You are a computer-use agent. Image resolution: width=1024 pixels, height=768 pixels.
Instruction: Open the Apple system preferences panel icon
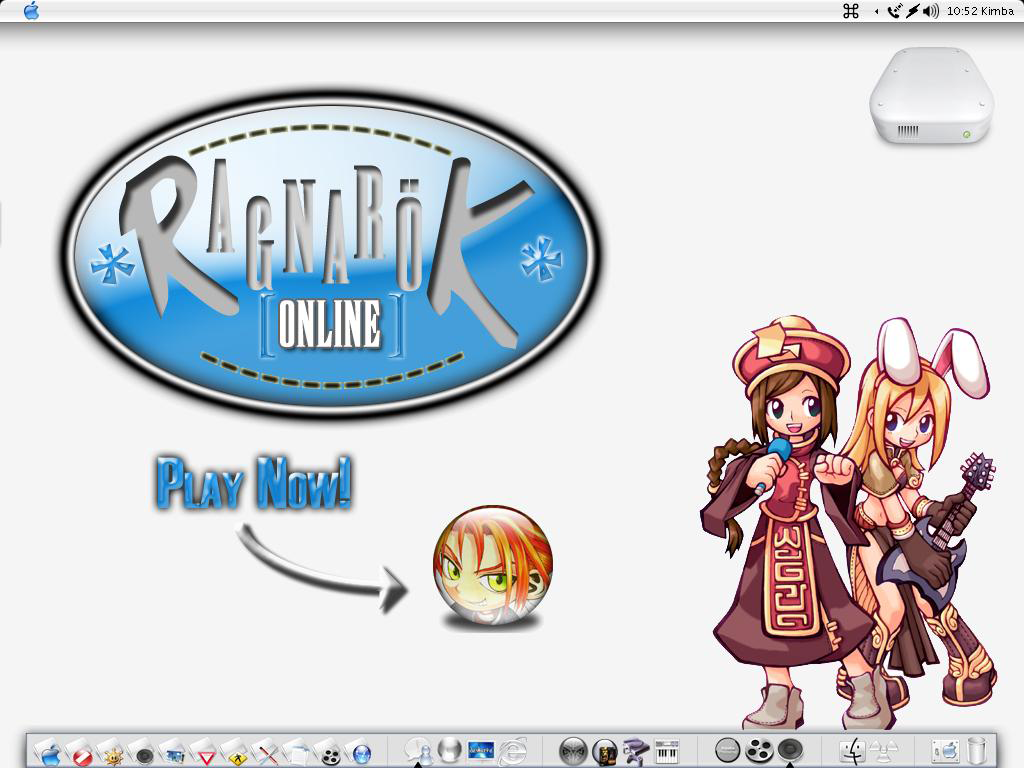945,752
